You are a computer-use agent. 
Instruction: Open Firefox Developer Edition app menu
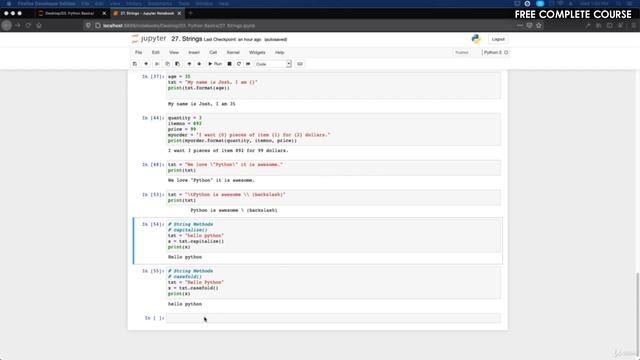click(46, 3)
